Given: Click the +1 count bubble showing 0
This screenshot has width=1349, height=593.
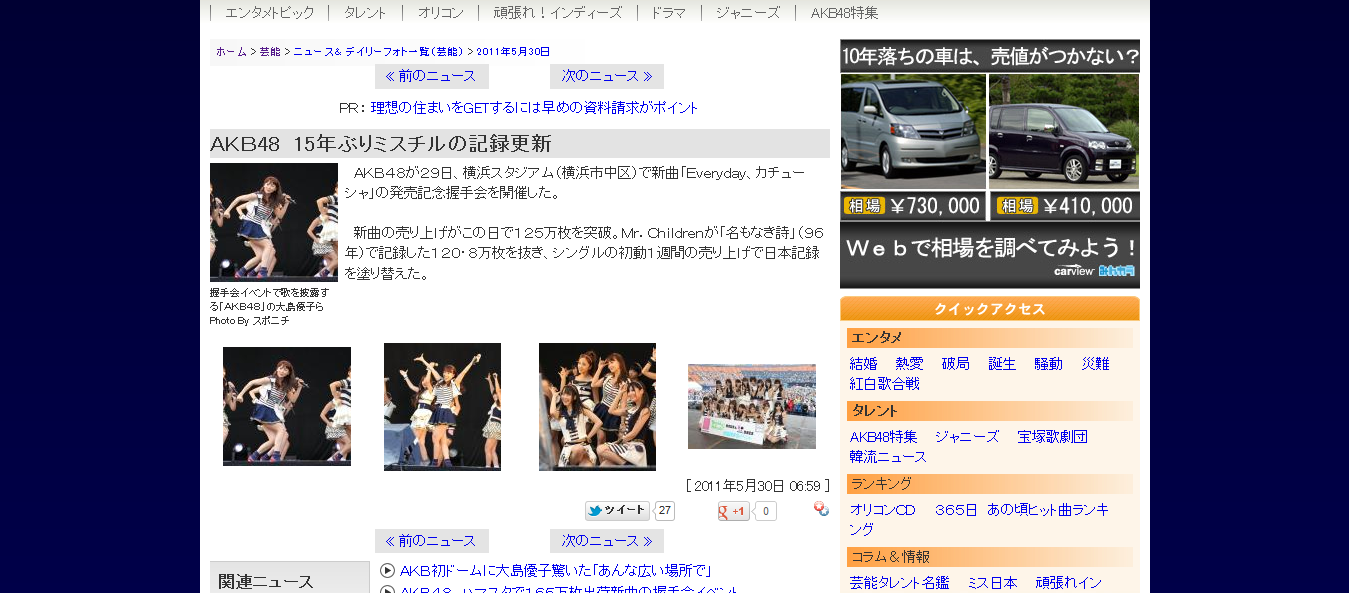Looking at the screenshot, I should coord(765,511).
